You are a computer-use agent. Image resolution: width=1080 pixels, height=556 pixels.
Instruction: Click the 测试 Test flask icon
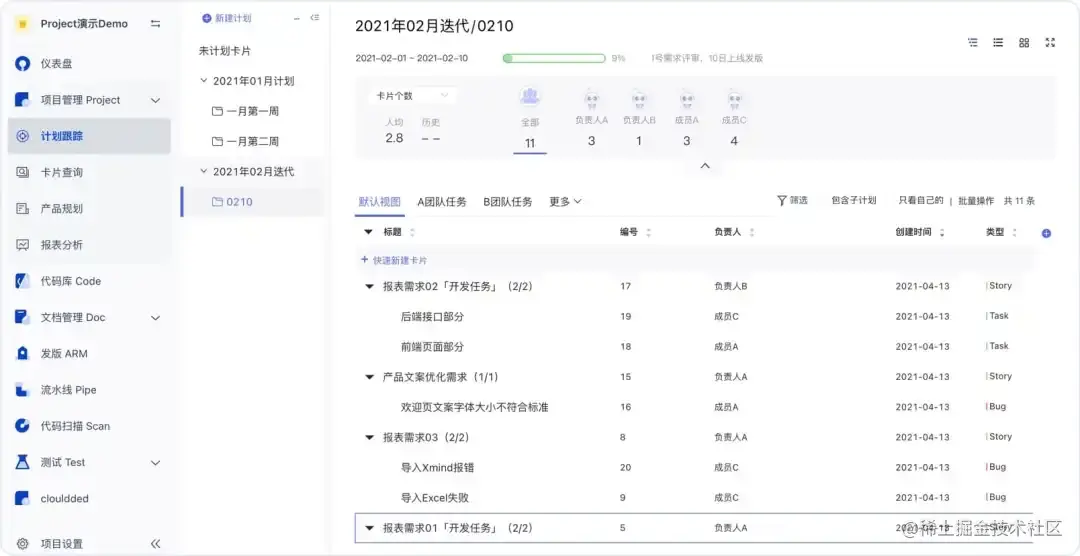click(x=23, y=462)
